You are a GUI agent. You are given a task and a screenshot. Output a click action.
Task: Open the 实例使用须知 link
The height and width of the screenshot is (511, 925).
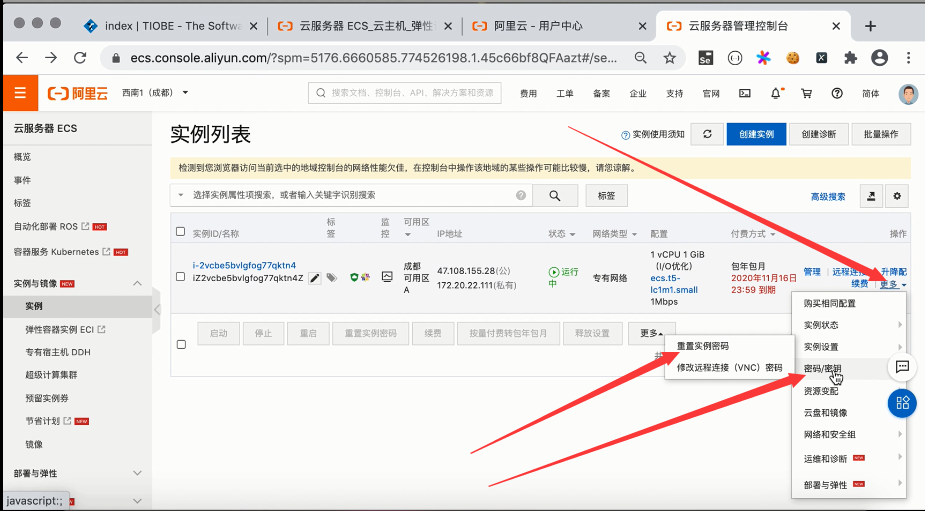[x=653, y=135]
